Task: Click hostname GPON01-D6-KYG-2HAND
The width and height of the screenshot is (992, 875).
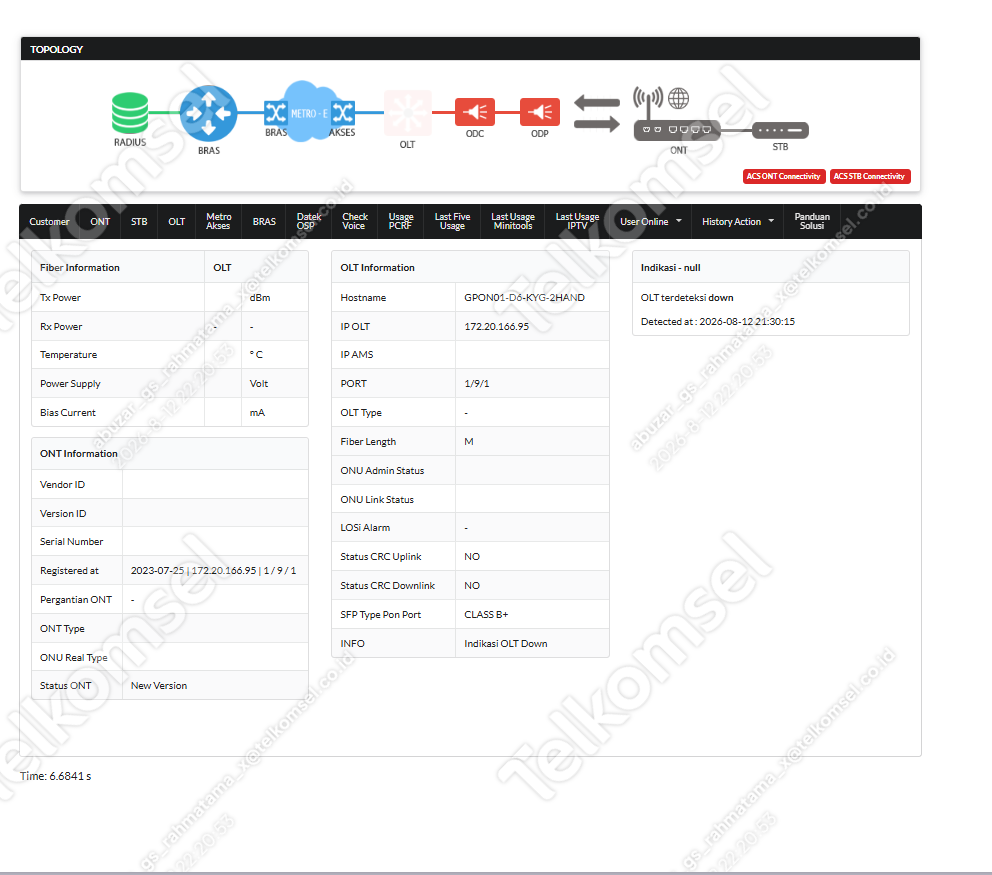Action: click(x=524, y=297)
